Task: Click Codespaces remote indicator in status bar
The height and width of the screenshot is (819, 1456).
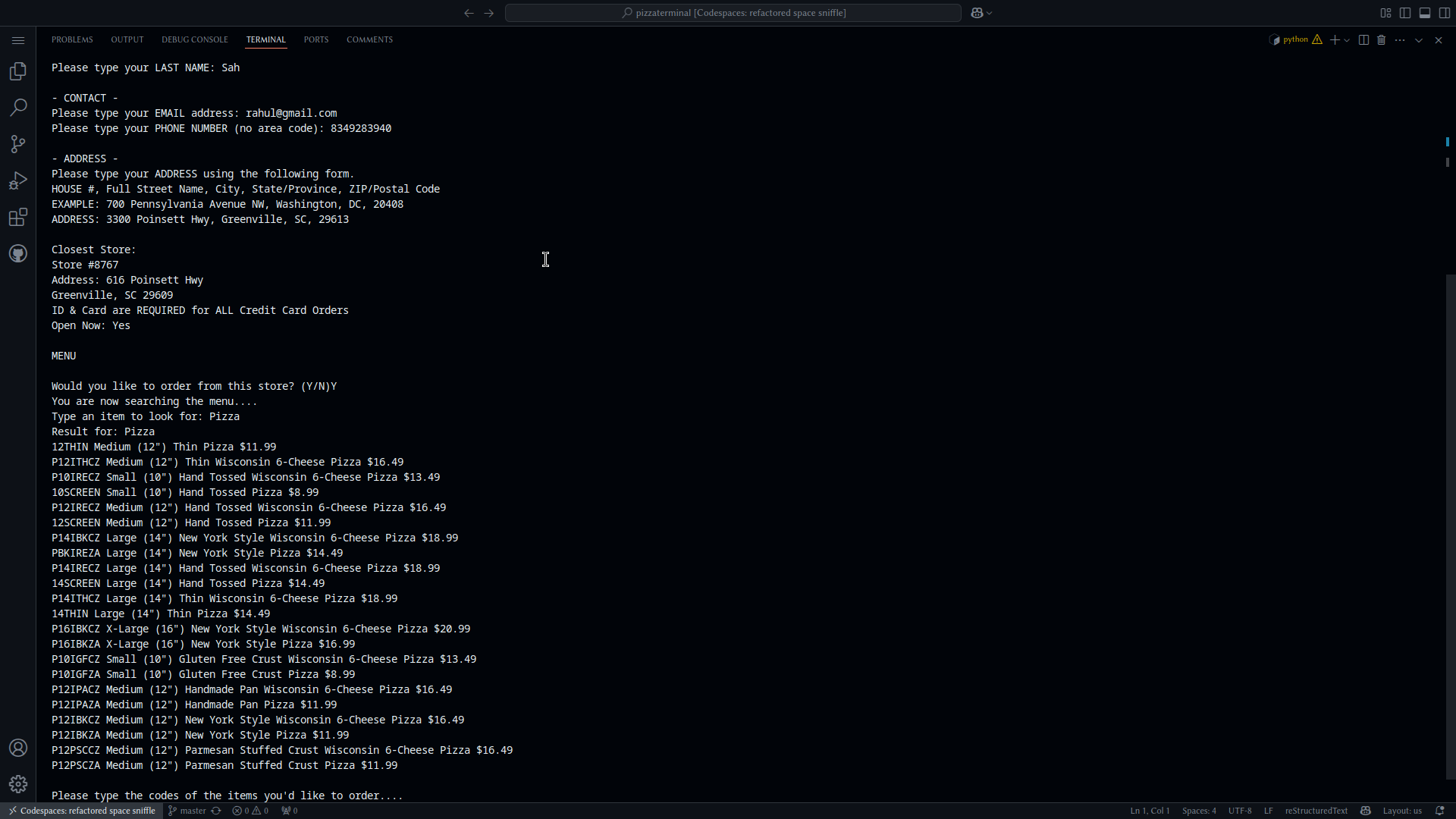Action: pyautogui.click(x=81, y=811)
